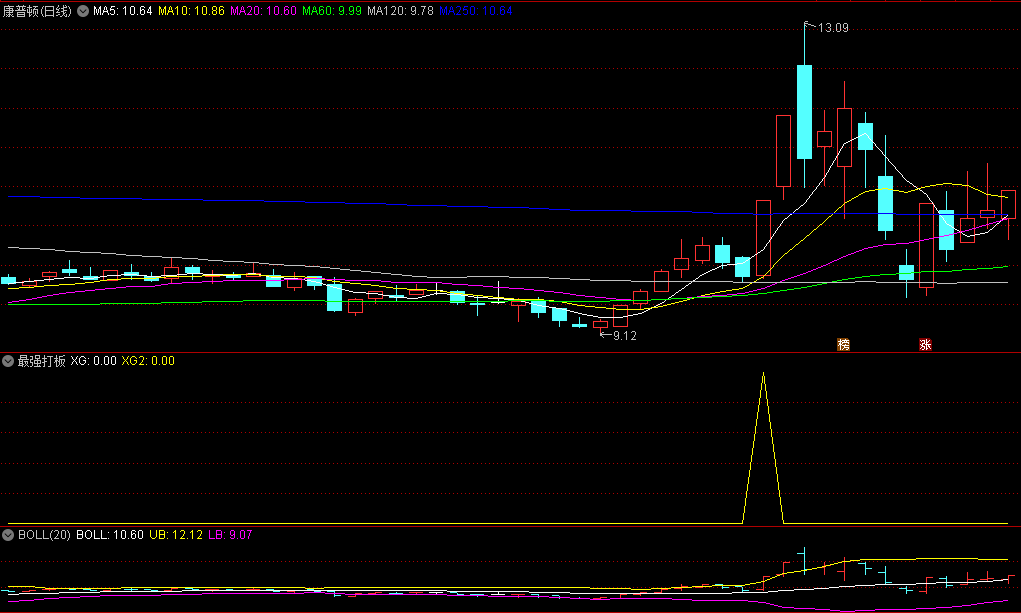The width and height of the screenshot is (1021, 613).
Task: Click the yellow XG2 signal spike peak
Action: 763,373
